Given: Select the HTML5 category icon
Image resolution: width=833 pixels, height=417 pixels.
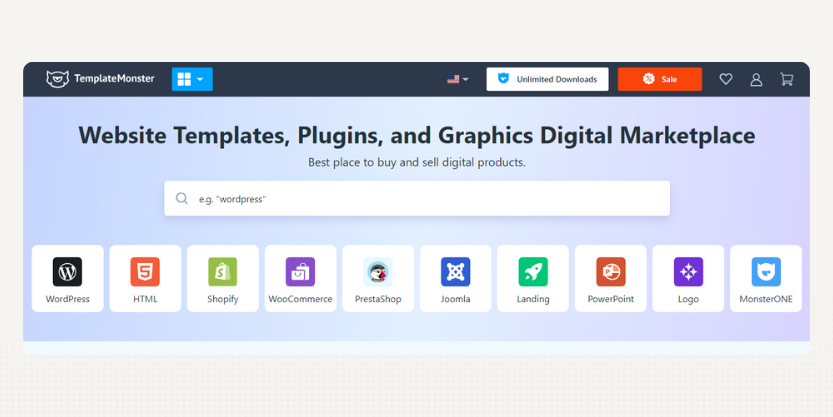Looking at the screenshot, I should (x=145, y=271).
